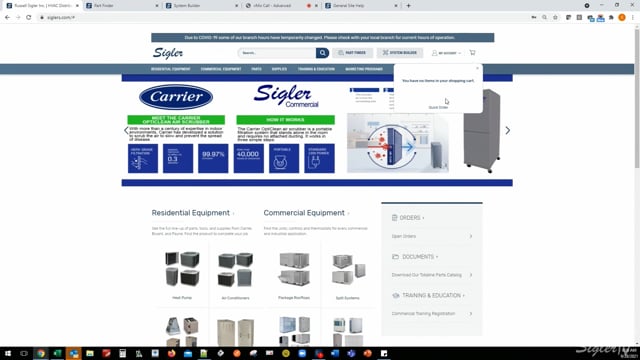Open Chrome three-dot menu

[x=632, y=18]
